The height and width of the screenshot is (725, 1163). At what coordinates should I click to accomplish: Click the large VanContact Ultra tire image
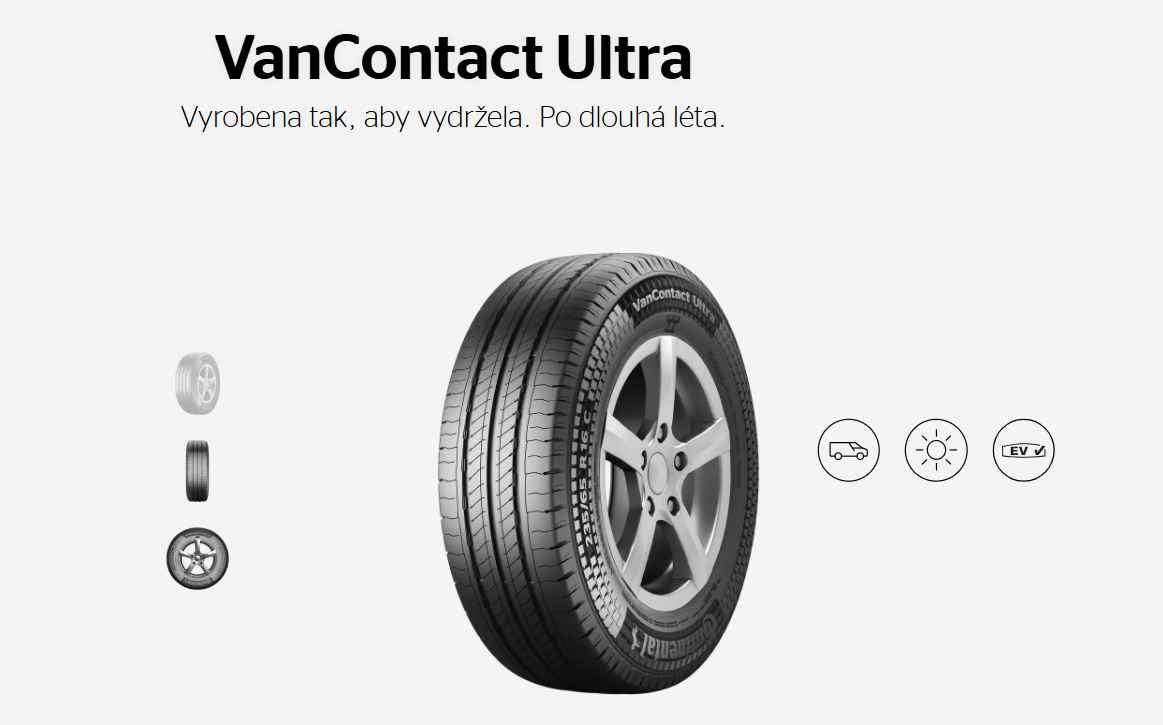[x=598, y=473]
